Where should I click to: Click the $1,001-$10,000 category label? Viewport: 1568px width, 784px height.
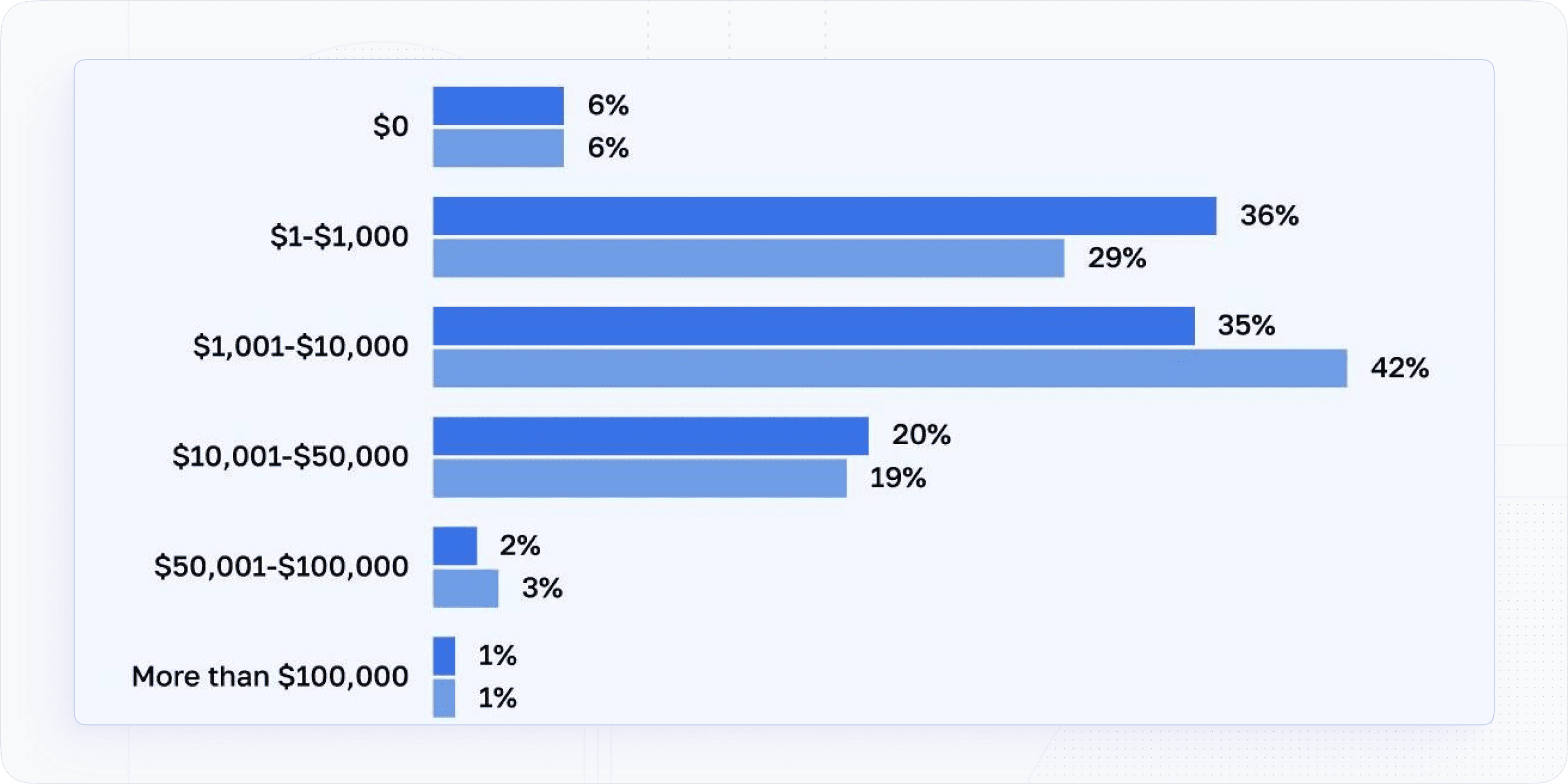(x=301, y=346)
